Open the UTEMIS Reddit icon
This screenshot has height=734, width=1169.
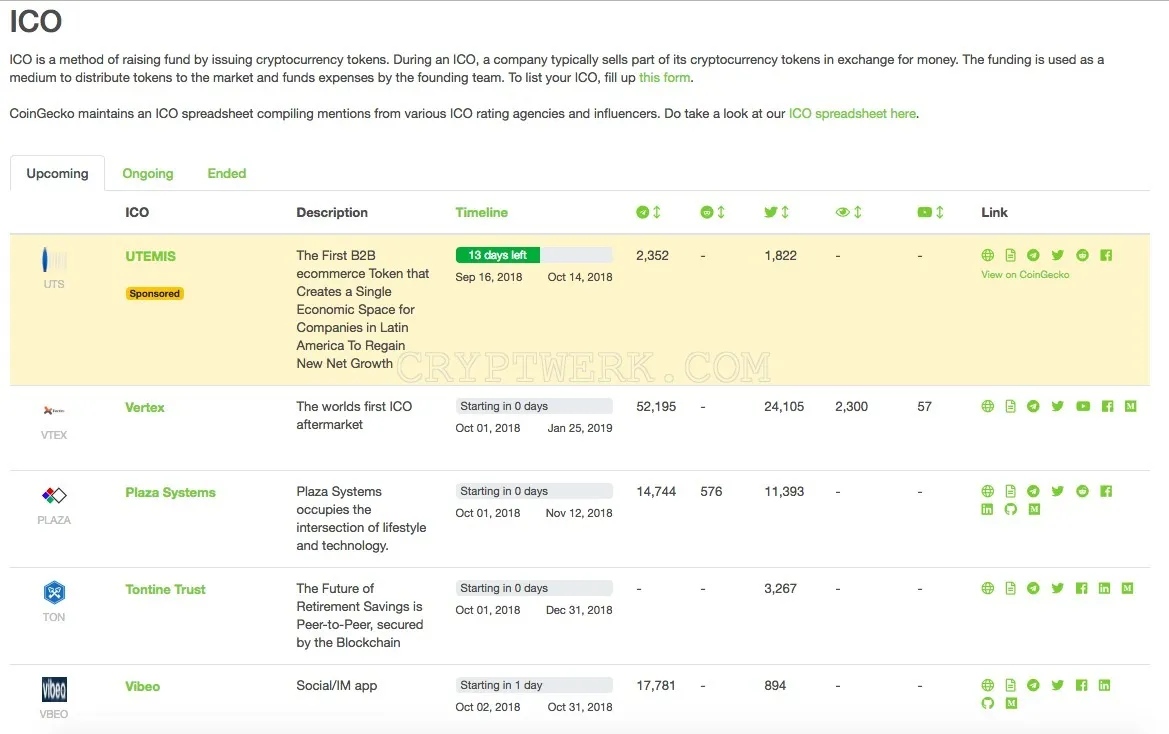[1082, 256]
